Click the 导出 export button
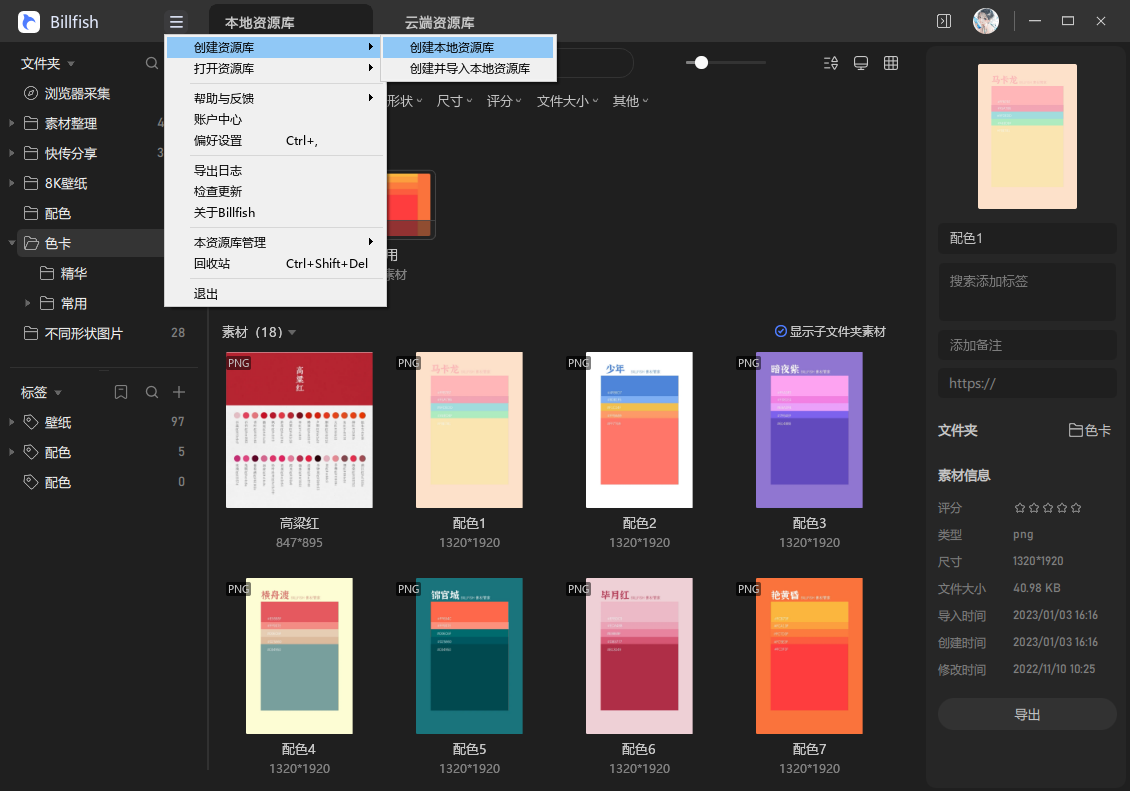The image size is (1130, 791). pos(1027,713)
